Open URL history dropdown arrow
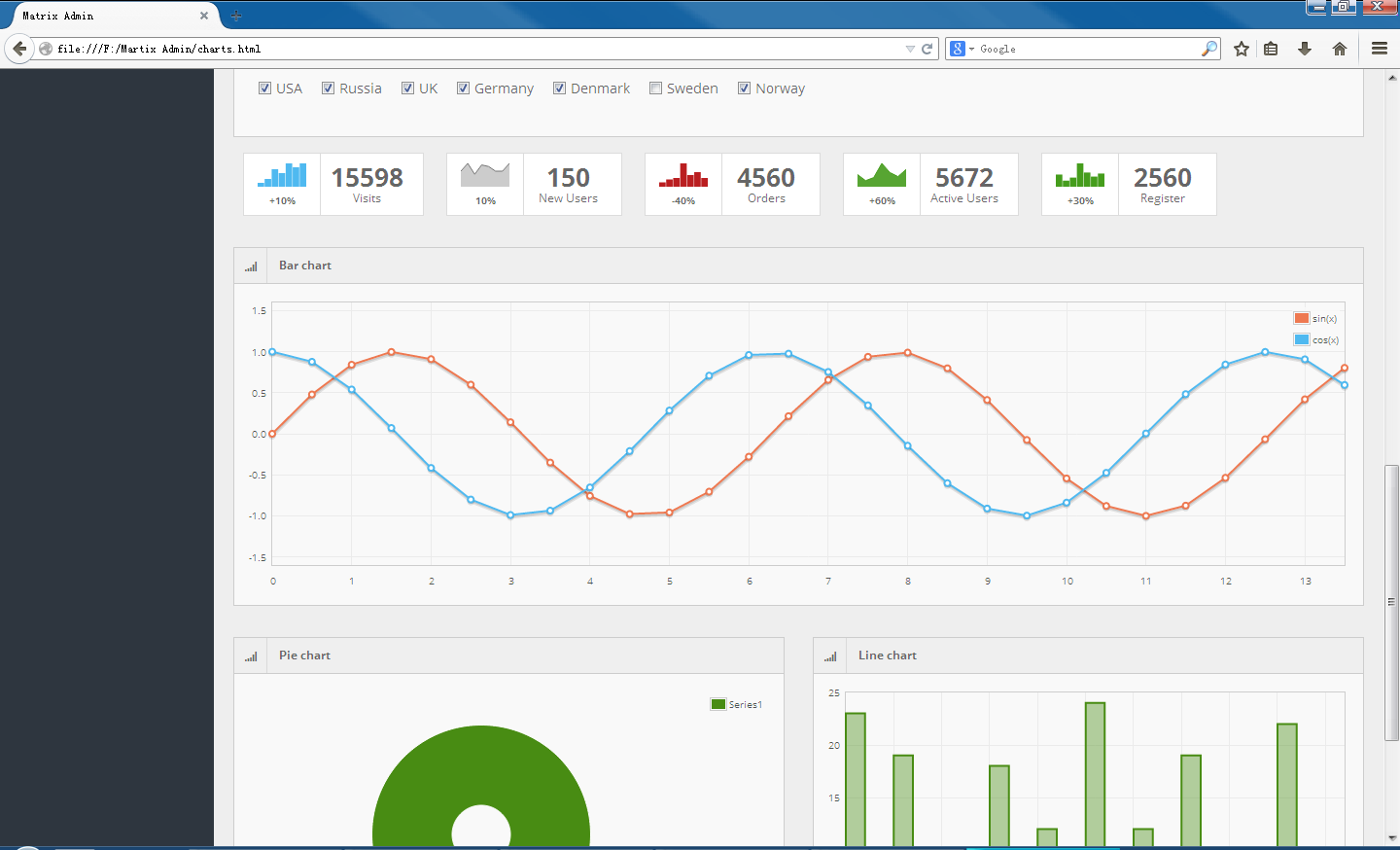 click(x=910, y=49)
